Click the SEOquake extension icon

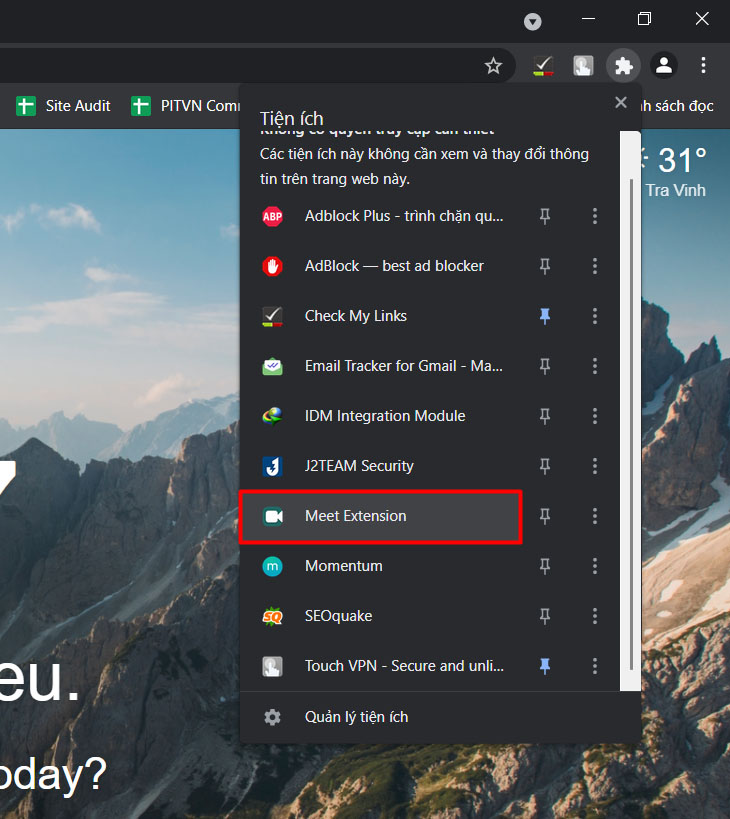272,616
